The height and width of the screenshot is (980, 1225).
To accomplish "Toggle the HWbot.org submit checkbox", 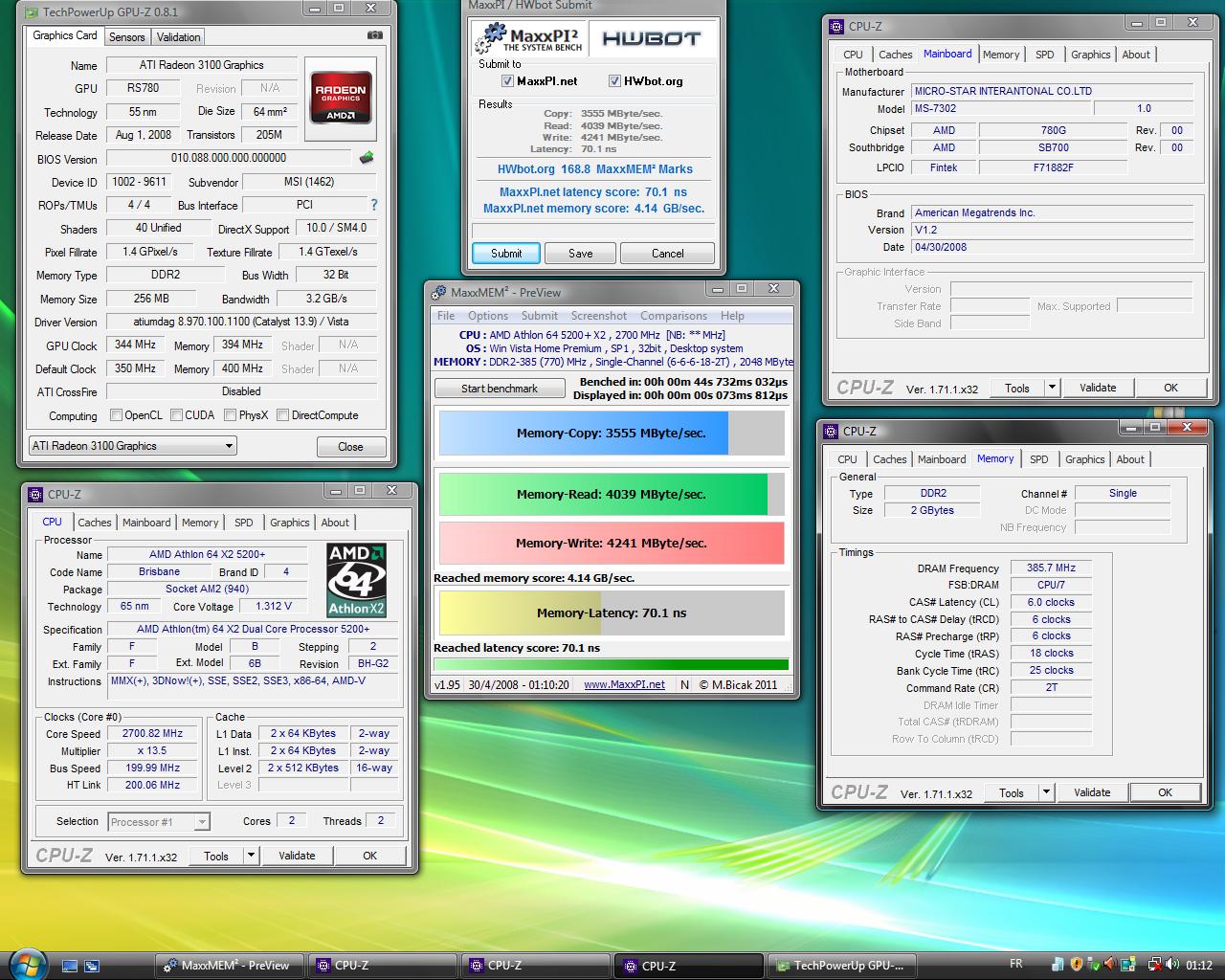I will (x=615, y=81).
